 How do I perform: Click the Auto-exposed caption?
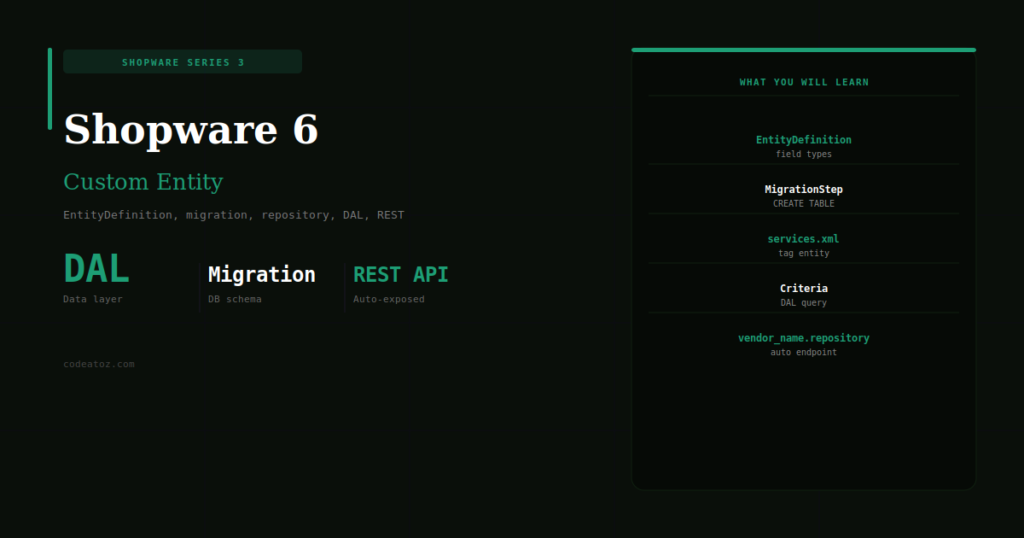point(389,299)
